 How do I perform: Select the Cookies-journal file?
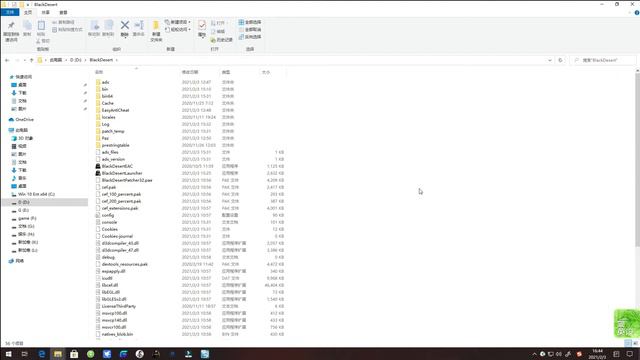[117, 236]
